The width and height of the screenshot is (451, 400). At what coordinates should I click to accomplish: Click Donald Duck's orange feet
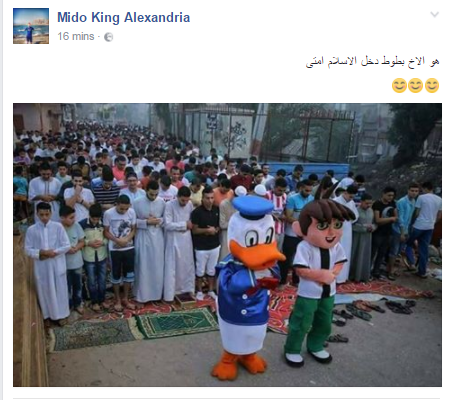(x=239, y=365)
